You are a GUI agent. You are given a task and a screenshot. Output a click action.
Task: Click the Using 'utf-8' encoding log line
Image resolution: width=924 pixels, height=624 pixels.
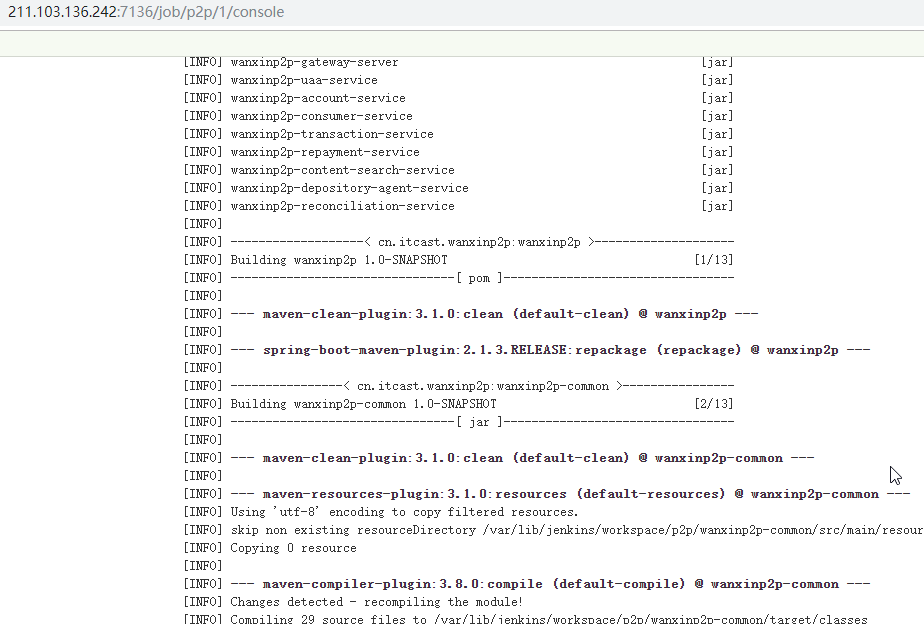click(381, 512)
